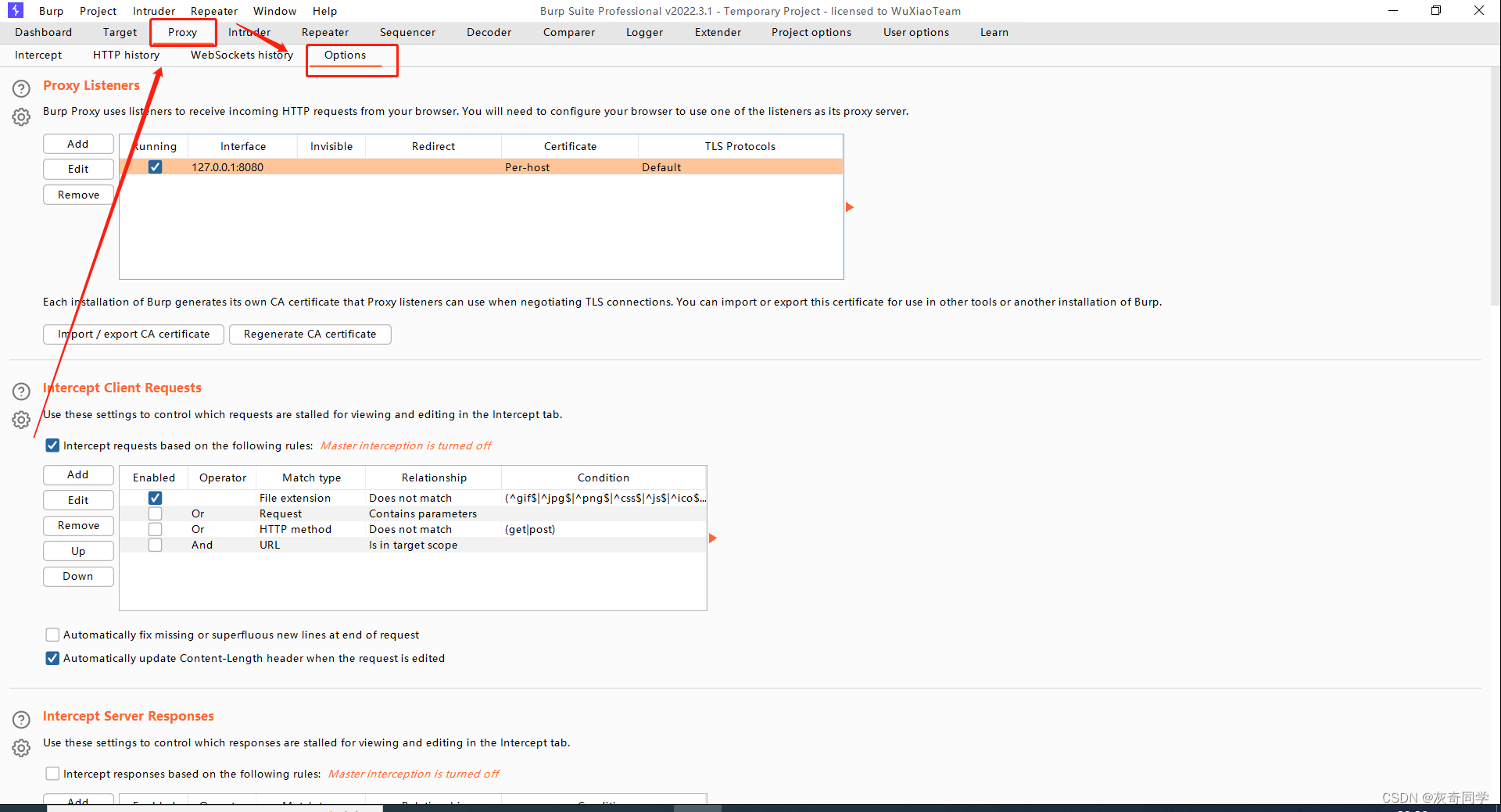Edit selected client request interception rule
This screenshot has width=1501, height=812.
[78, 500]
